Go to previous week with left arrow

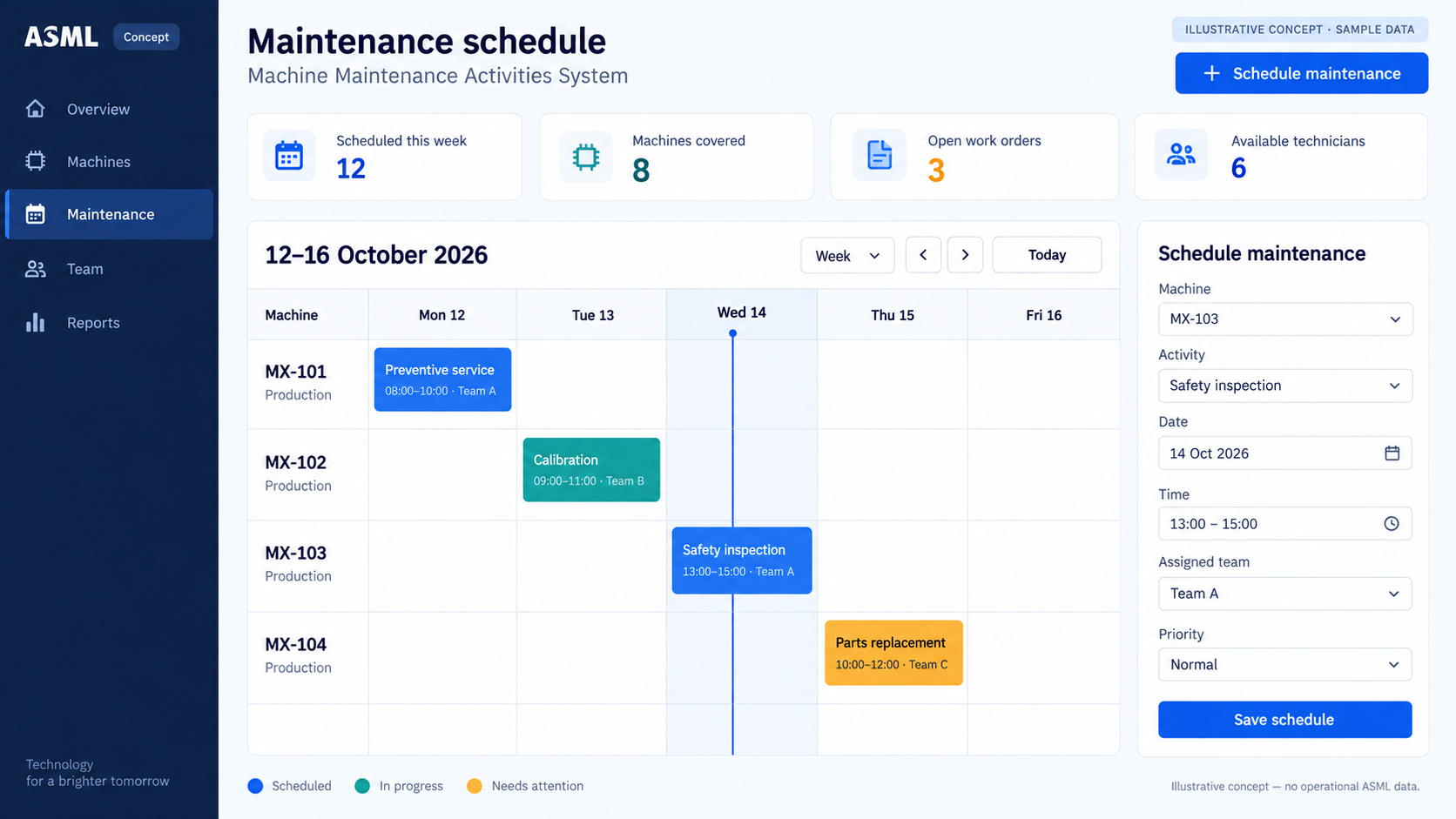tap(923, 255)
